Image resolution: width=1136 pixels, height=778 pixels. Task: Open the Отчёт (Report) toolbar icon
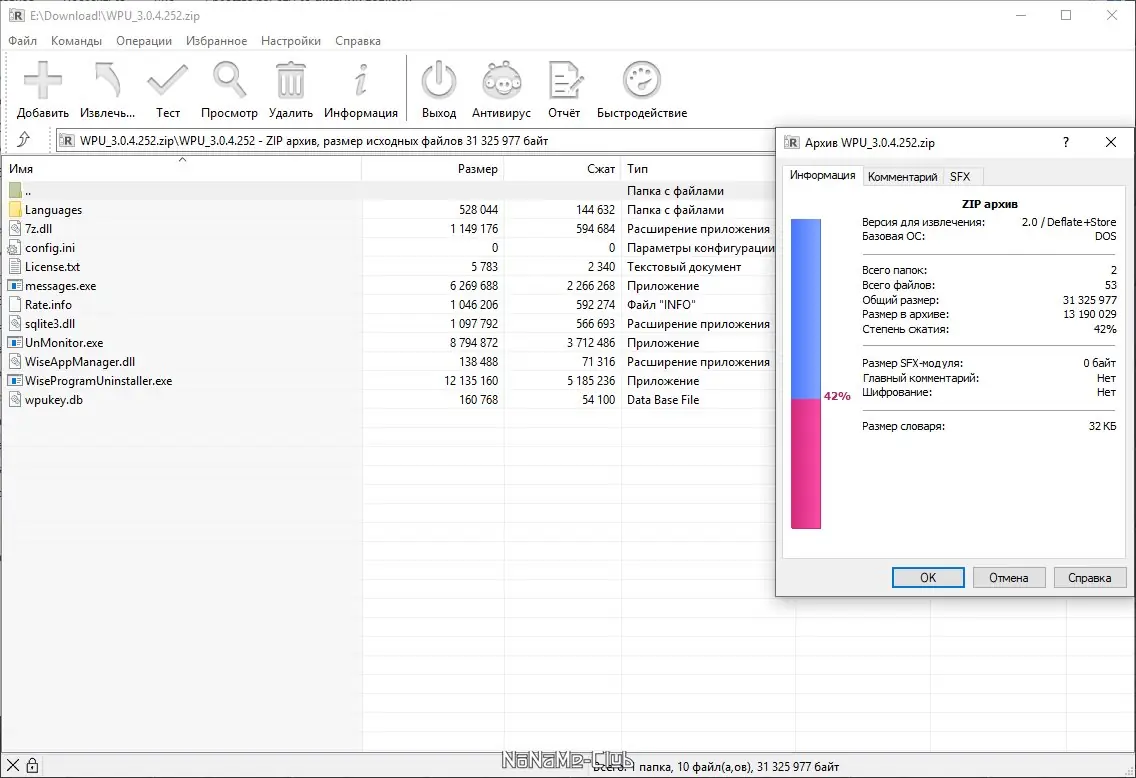(x=564, y=80)
